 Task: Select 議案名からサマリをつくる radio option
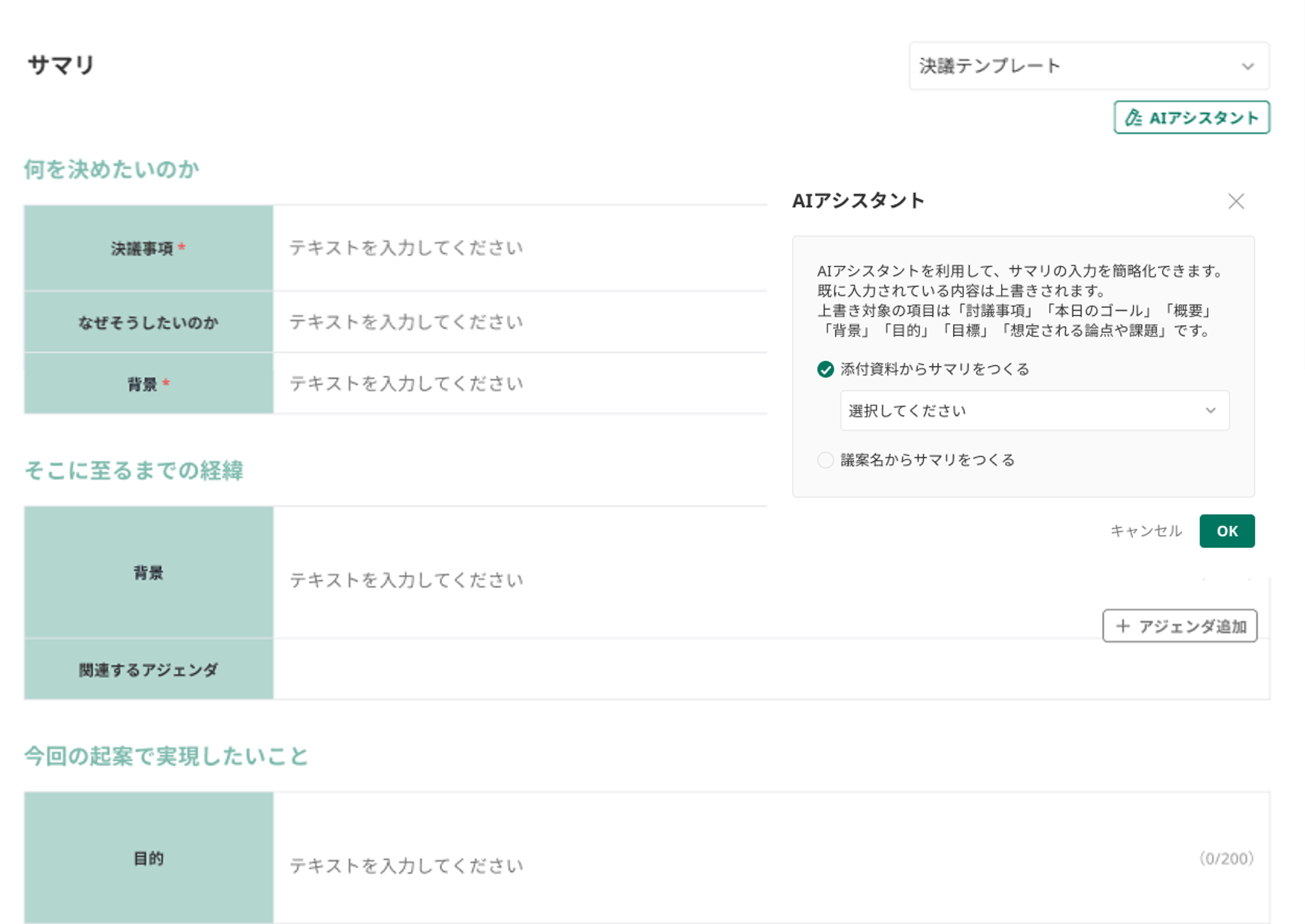(825, 460)
